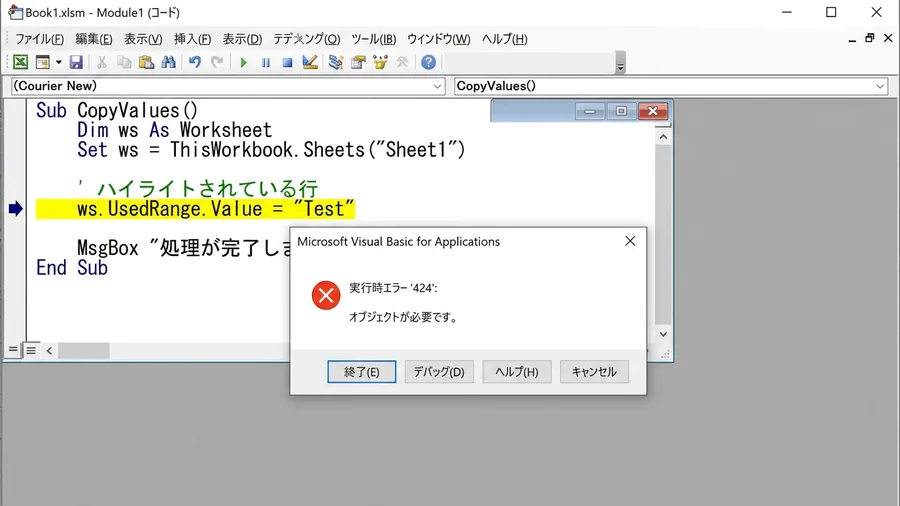Open the Insert object dropdown arrow in toolbar

59,62
